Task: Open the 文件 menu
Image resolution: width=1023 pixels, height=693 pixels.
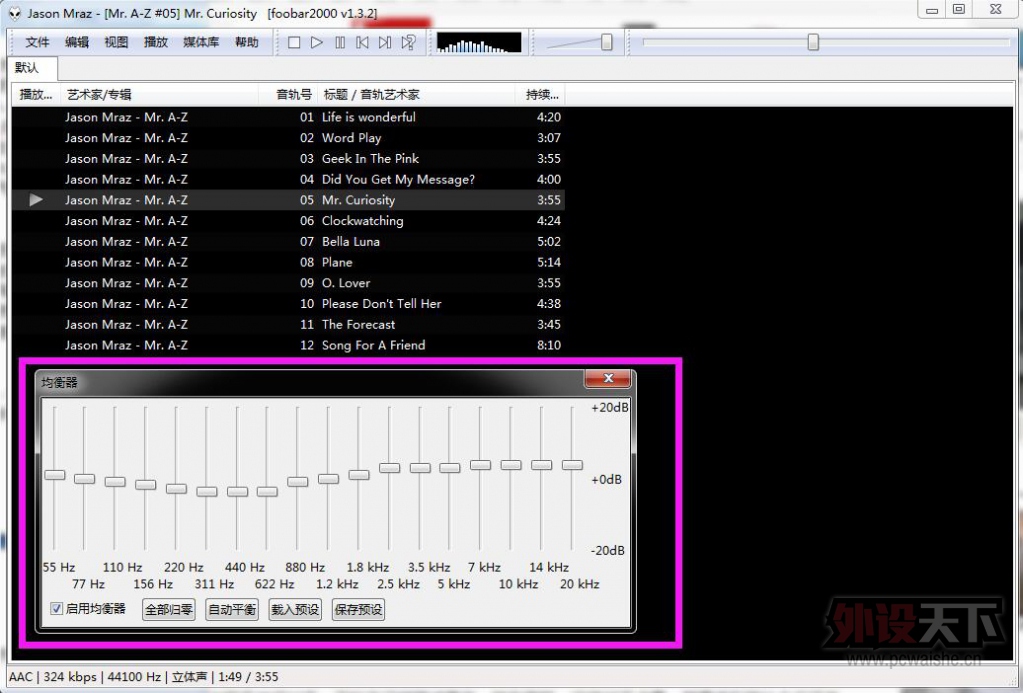Action: tap(37, 42)
